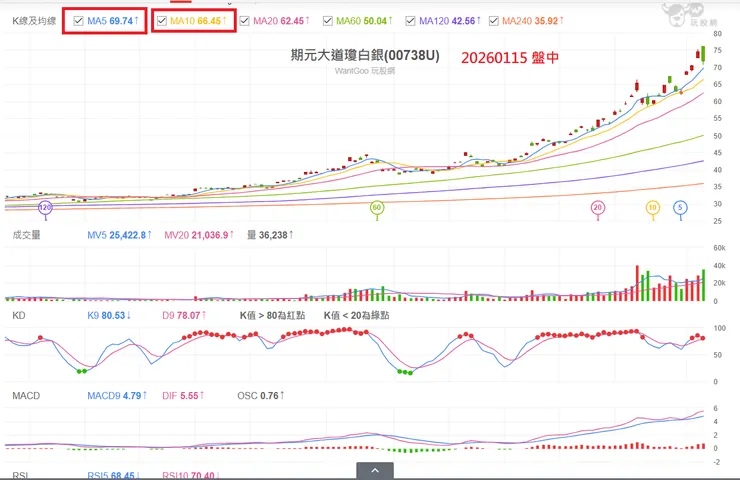Click the MA240 35.92 value label
Image resolution: width=740 pixels, height=480 pixels.
click(x=533, y=21)
